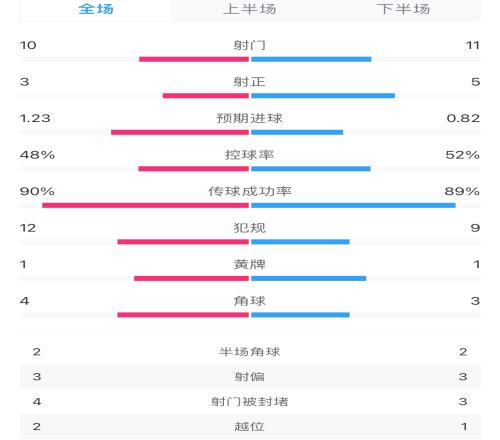Click the 犯规 stat label
Screen dimensions: 500x440
click(249, 228)
